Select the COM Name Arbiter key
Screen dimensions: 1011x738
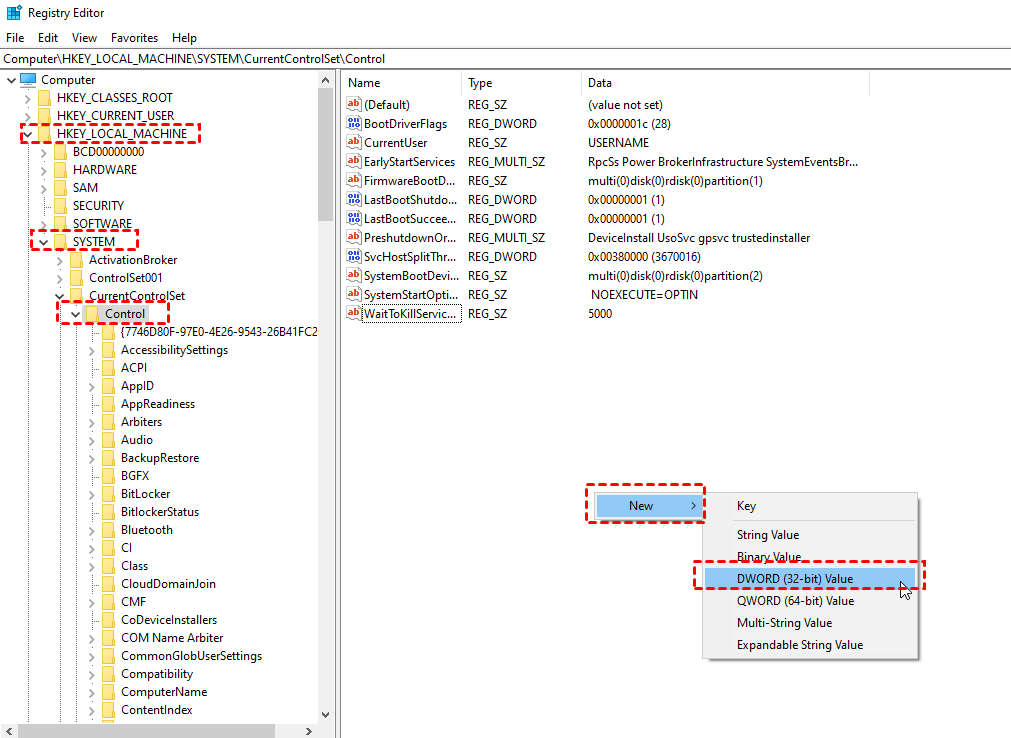[172, 638]
